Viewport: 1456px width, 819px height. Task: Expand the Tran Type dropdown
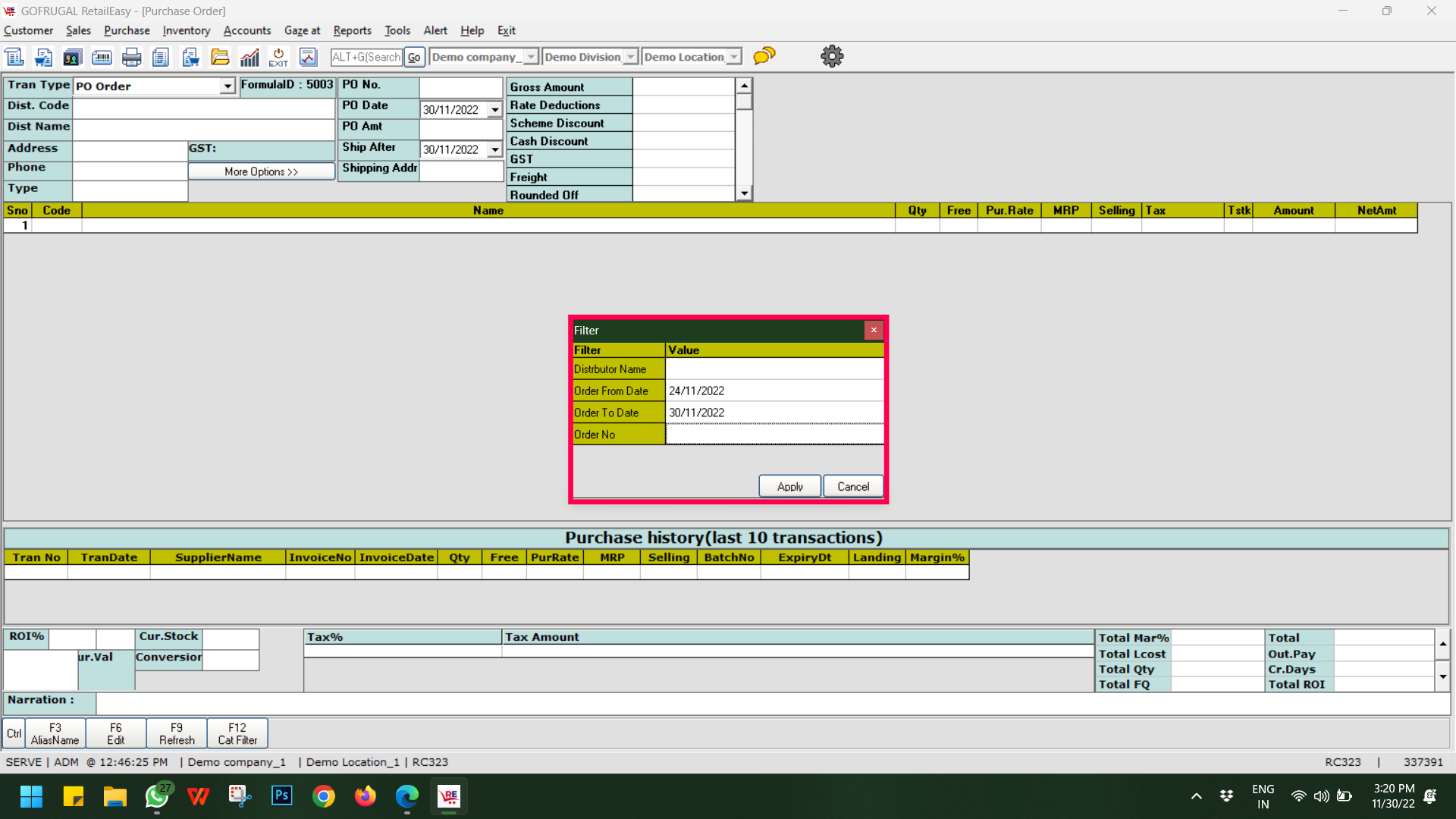(x=227, y=86)
